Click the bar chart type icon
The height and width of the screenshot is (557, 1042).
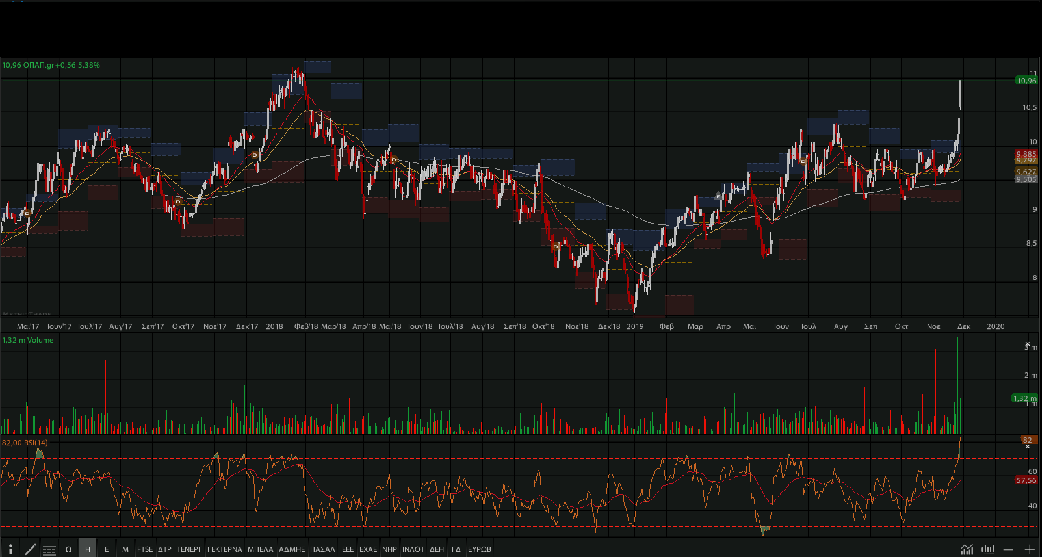pyautogui.click(x=988, y=549)
